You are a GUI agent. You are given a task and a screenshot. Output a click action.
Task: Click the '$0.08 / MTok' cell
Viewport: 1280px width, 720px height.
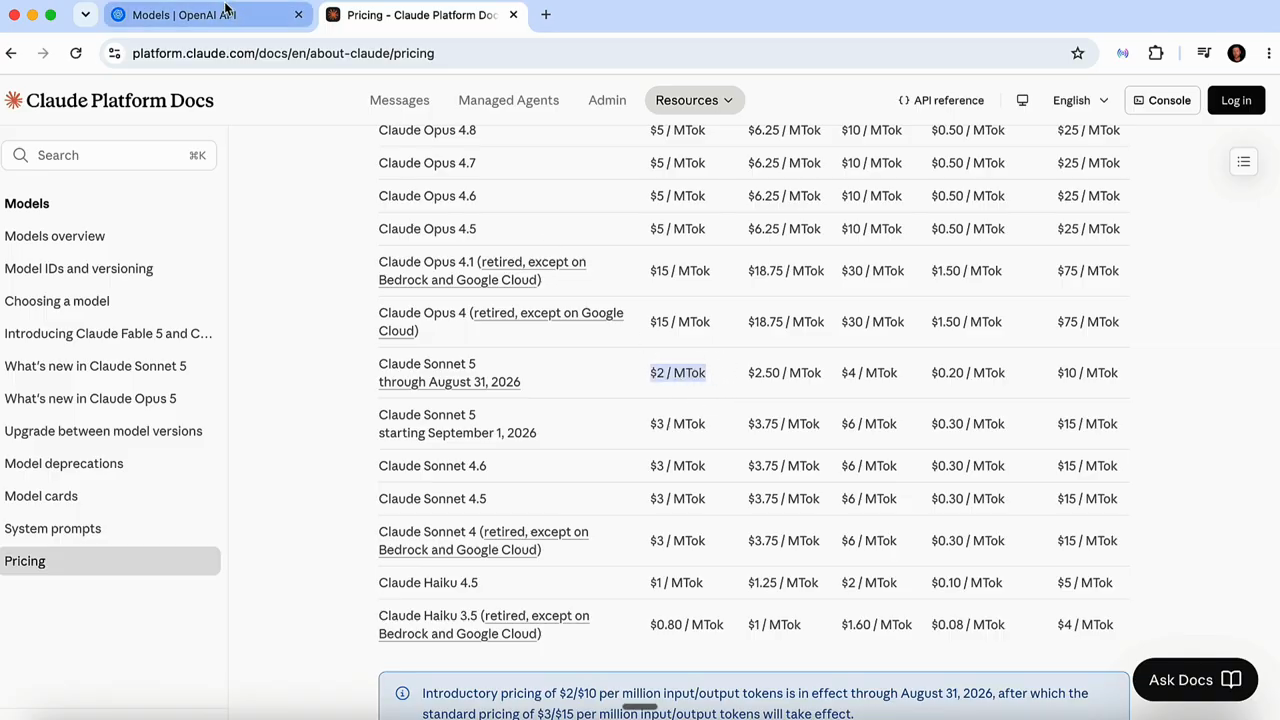pyautogui.click(x=968, y=625)
